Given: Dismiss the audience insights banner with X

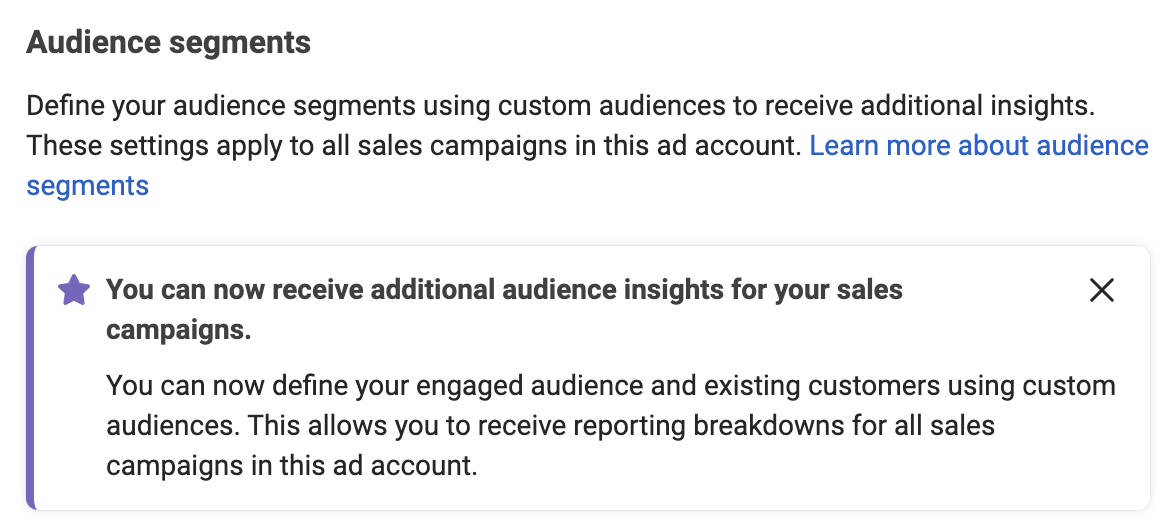Looking at the screenshot, I should click(1101, 290).
